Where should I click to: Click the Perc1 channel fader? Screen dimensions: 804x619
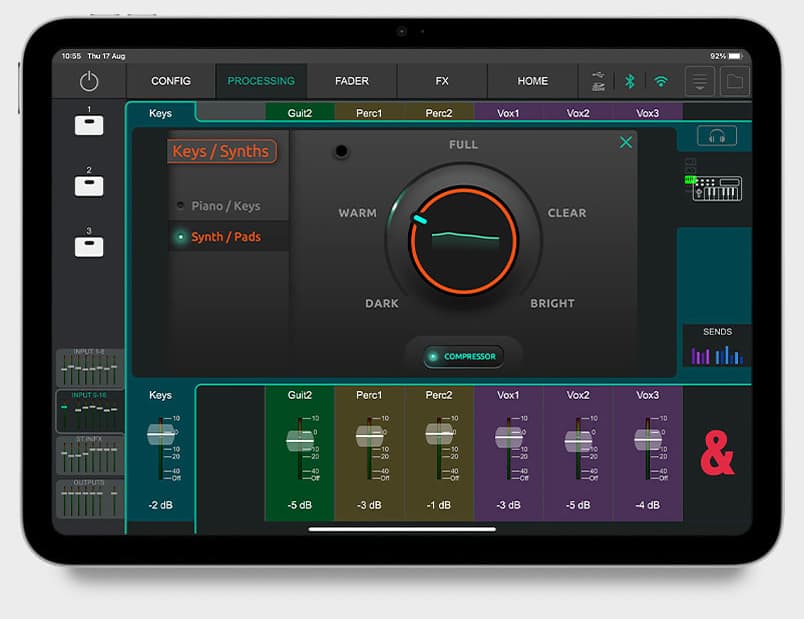point(370,436)
